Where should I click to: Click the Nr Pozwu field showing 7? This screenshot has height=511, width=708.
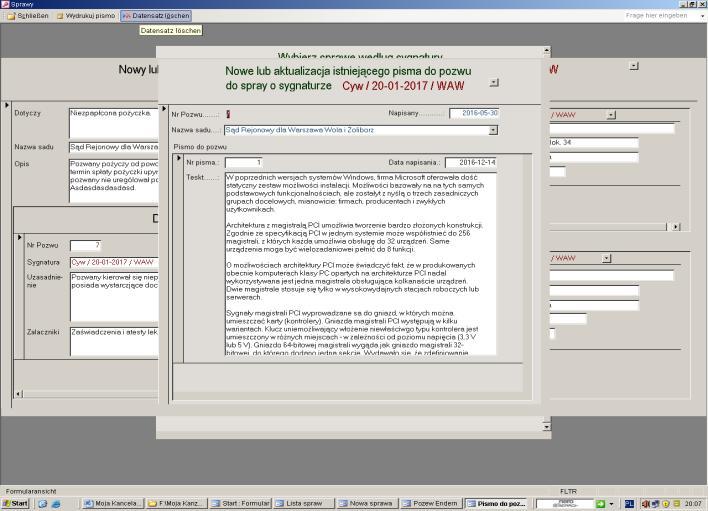(85, 245)
